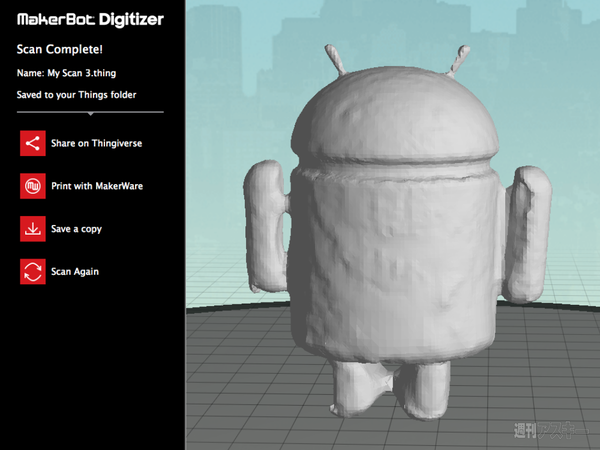The width and height of the screenshot is (600, 450).
Task: Click the red Share on Thingiverse icon
Action: tap(33, 143)
